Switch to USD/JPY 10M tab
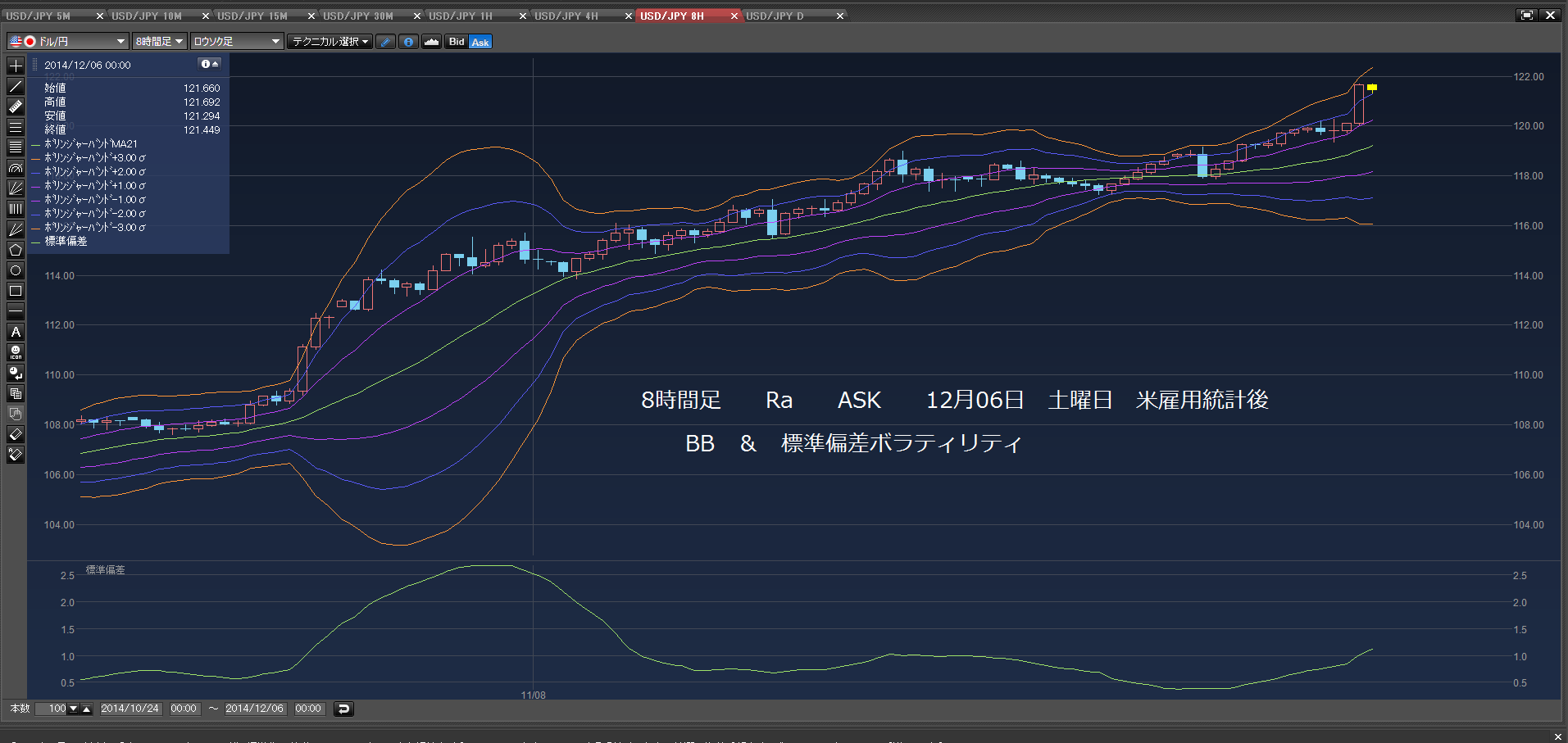 click(147, 16)
